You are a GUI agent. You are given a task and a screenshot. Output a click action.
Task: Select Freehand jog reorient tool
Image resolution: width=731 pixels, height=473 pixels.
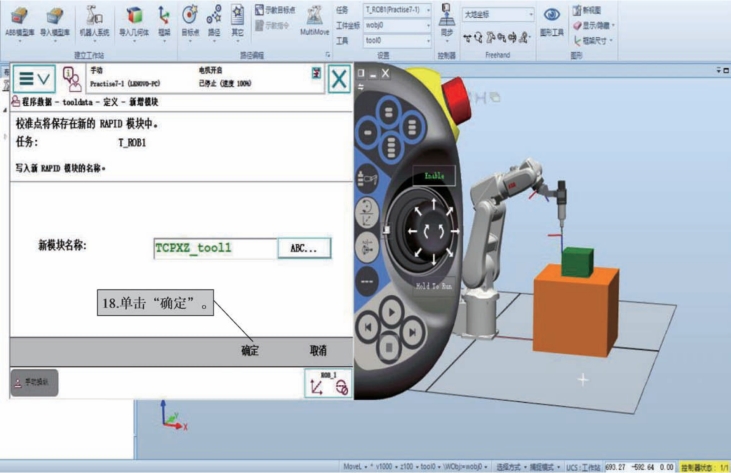click(x=513, y=38)
